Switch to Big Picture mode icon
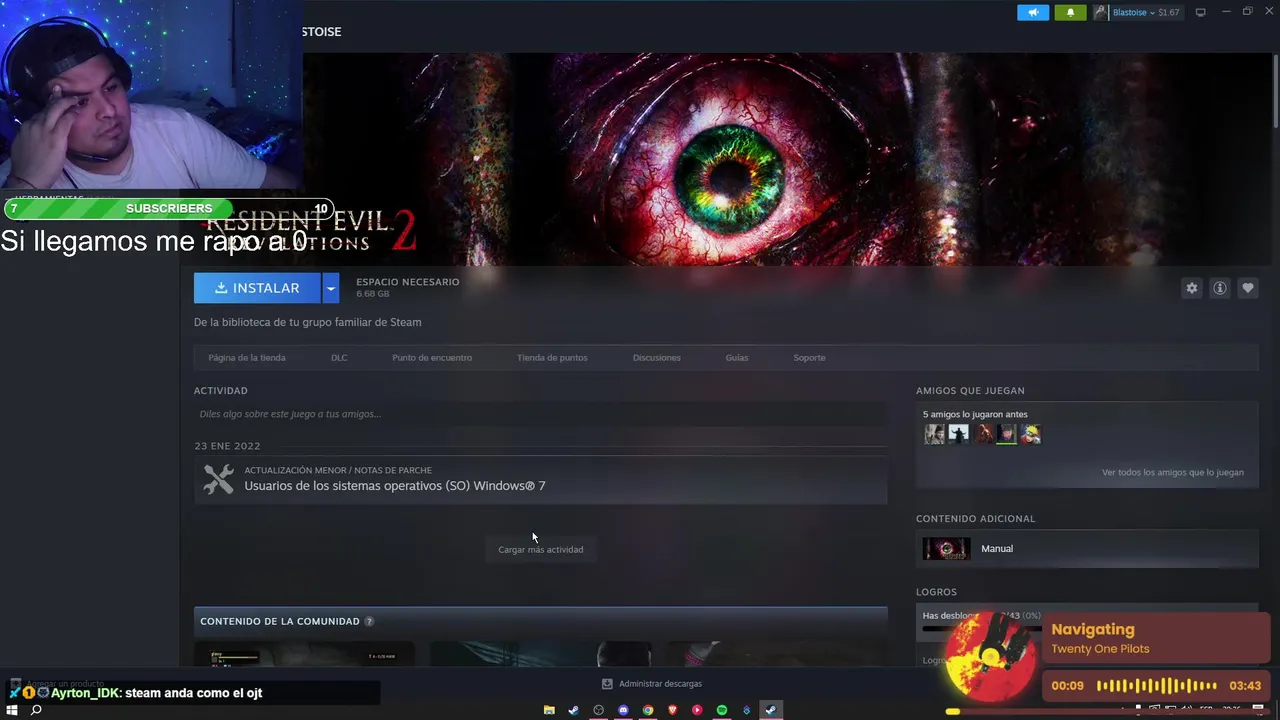Image resolution: width=1280 pixels, height=720 pixels. pyautogui.click(x=1201, y=12)
